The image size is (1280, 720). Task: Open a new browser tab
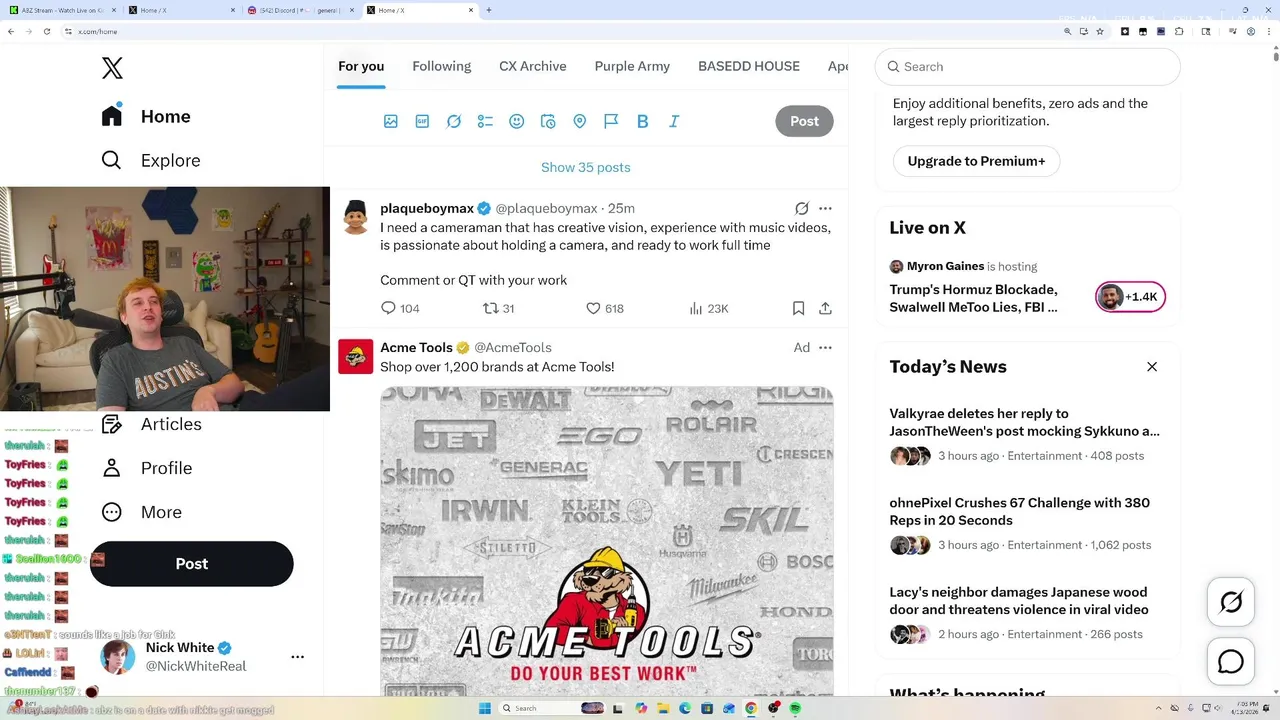coord(488,10)
